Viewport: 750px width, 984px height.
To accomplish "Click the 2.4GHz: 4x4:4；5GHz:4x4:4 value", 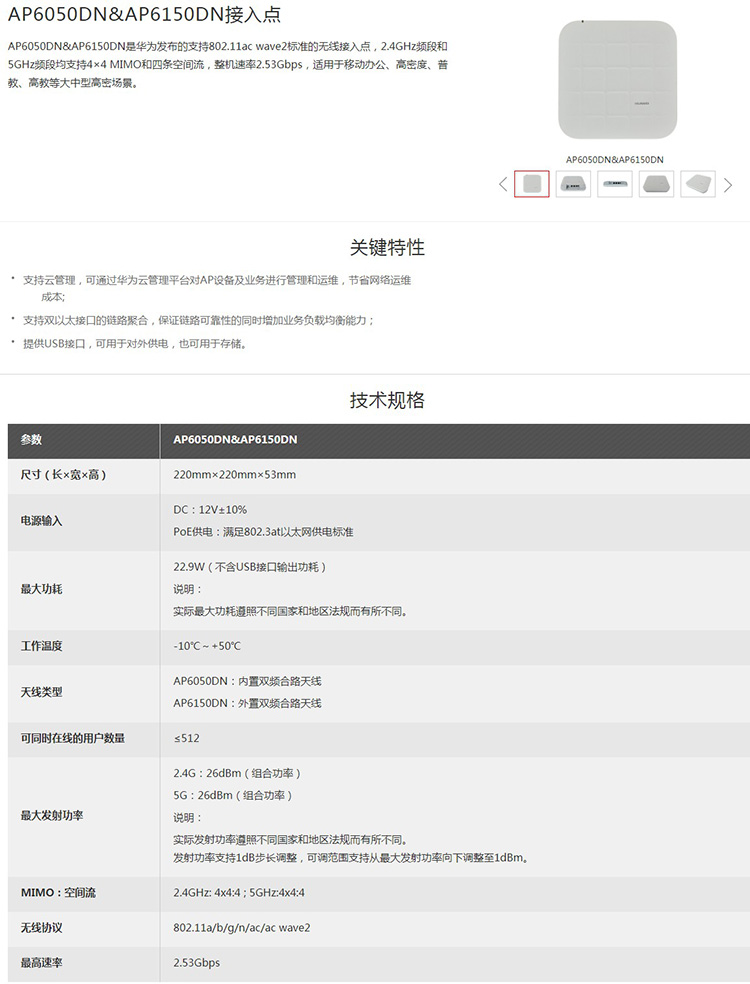I will (x=239, y=893).
